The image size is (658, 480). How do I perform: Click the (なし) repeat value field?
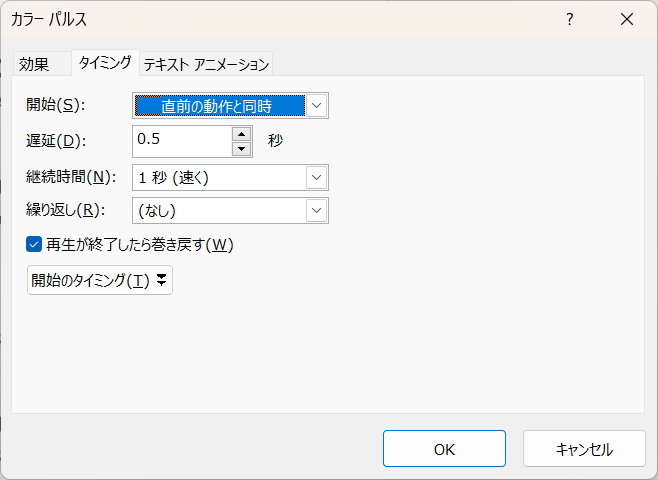point(218,210)
